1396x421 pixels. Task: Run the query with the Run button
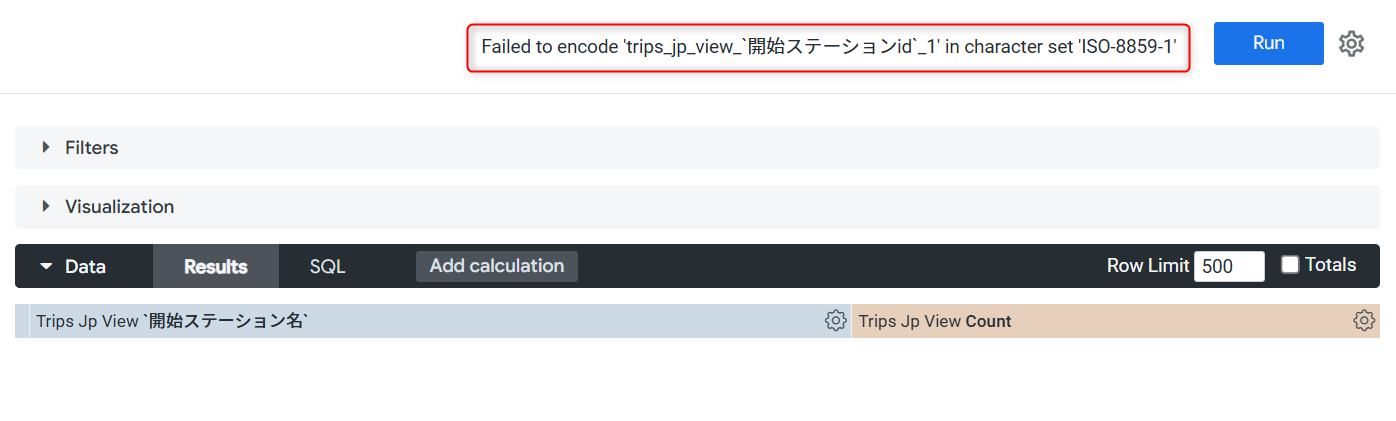[x=1268, y=43]
